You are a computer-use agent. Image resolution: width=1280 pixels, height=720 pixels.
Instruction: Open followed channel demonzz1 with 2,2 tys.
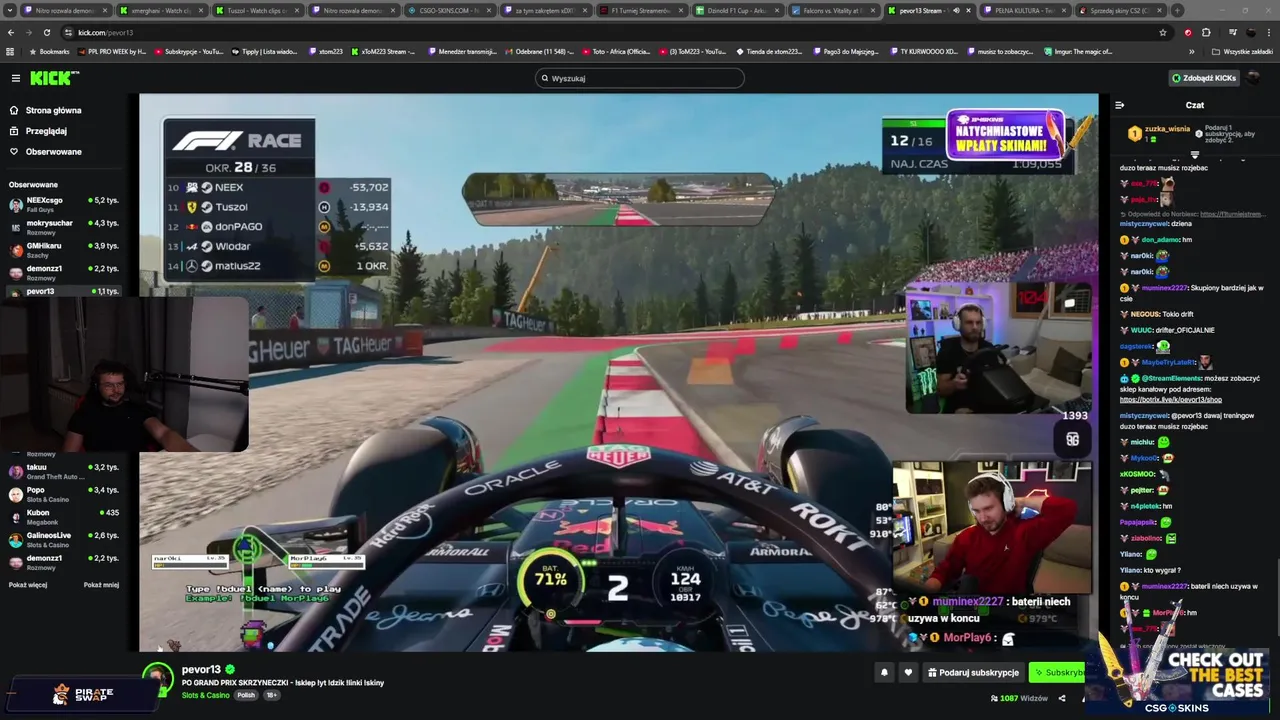pyautogui.click(x=64, y=272)
